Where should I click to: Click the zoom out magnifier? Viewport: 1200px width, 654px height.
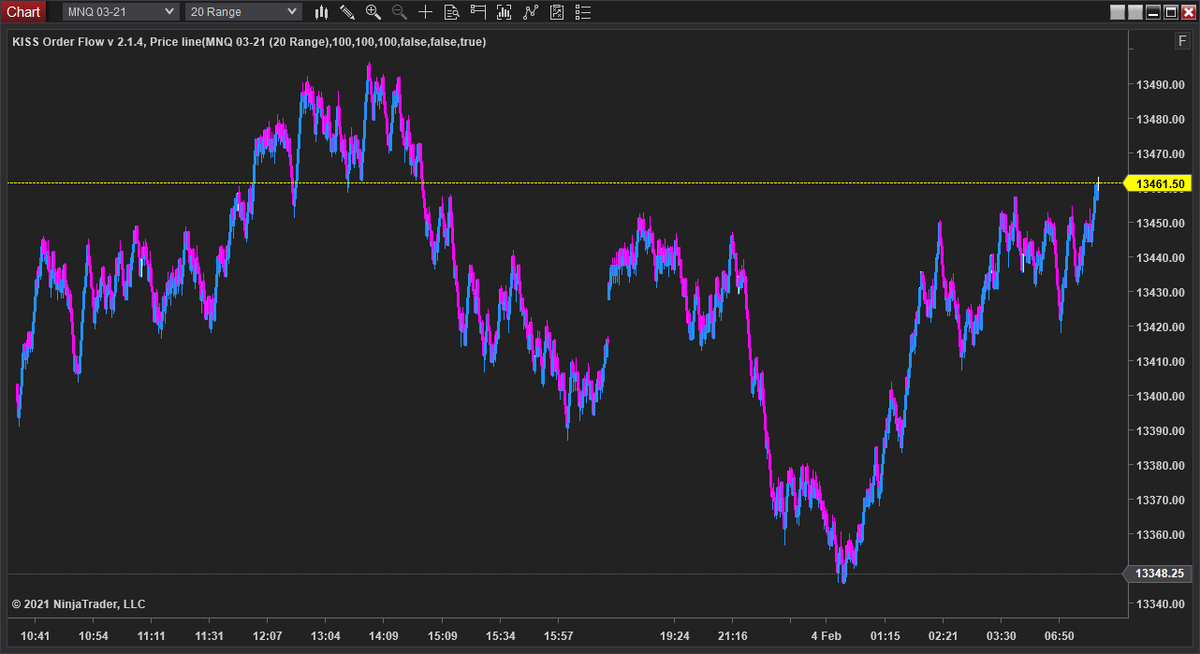click(x=399, y=12)
